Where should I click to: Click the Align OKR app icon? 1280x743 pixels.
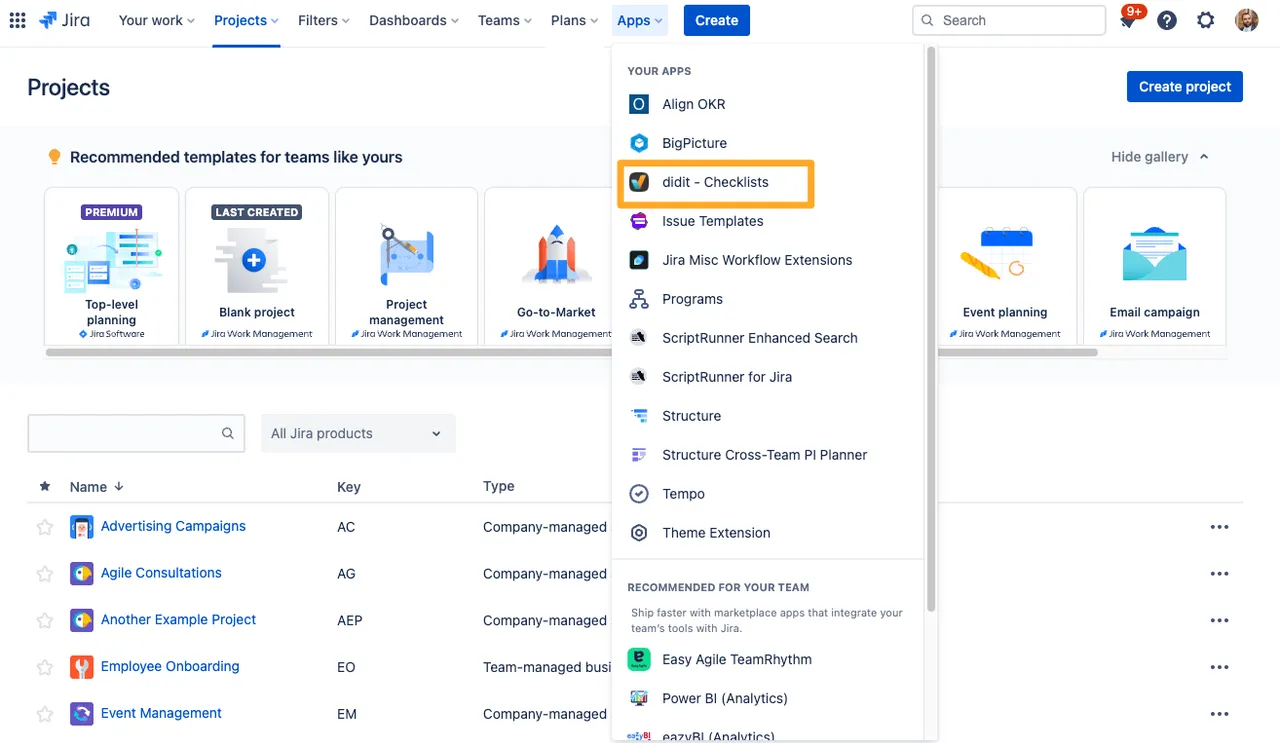click(x=639, y=104)
